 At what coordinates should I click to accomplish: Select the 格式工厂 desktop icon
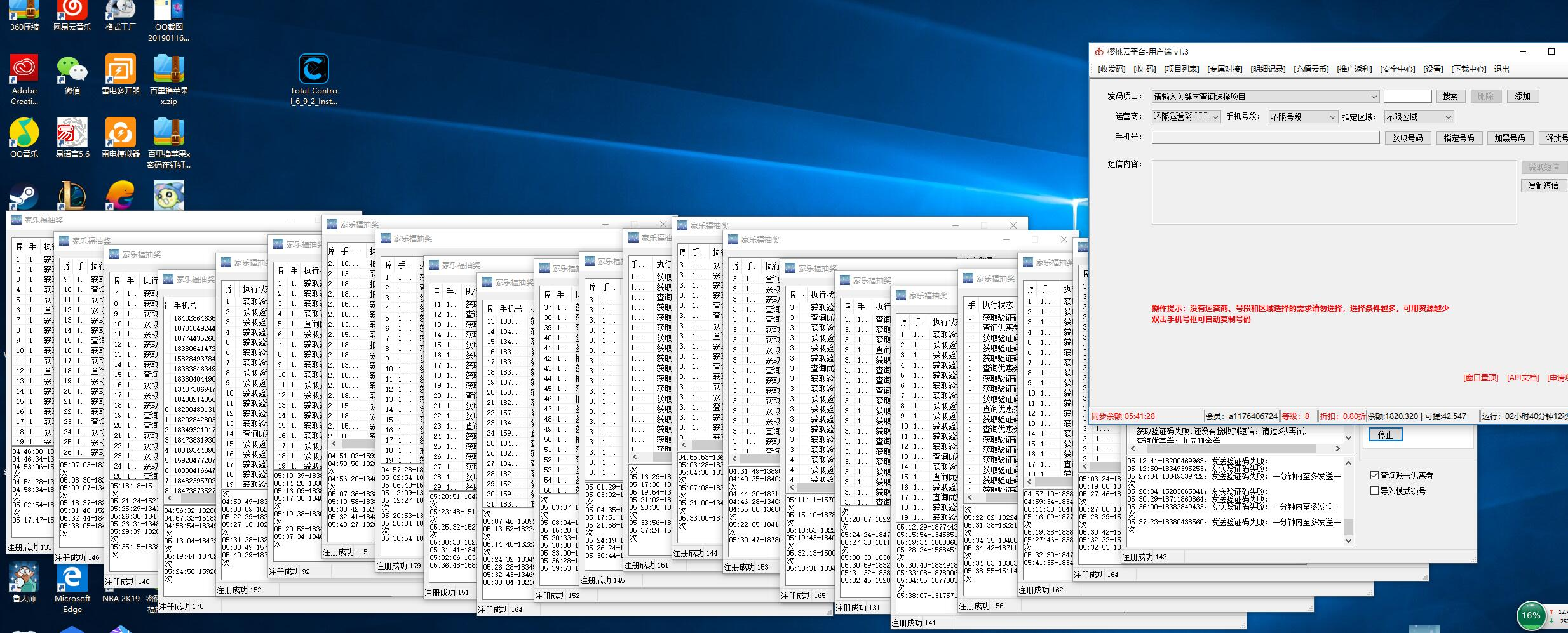click(121, 16)
